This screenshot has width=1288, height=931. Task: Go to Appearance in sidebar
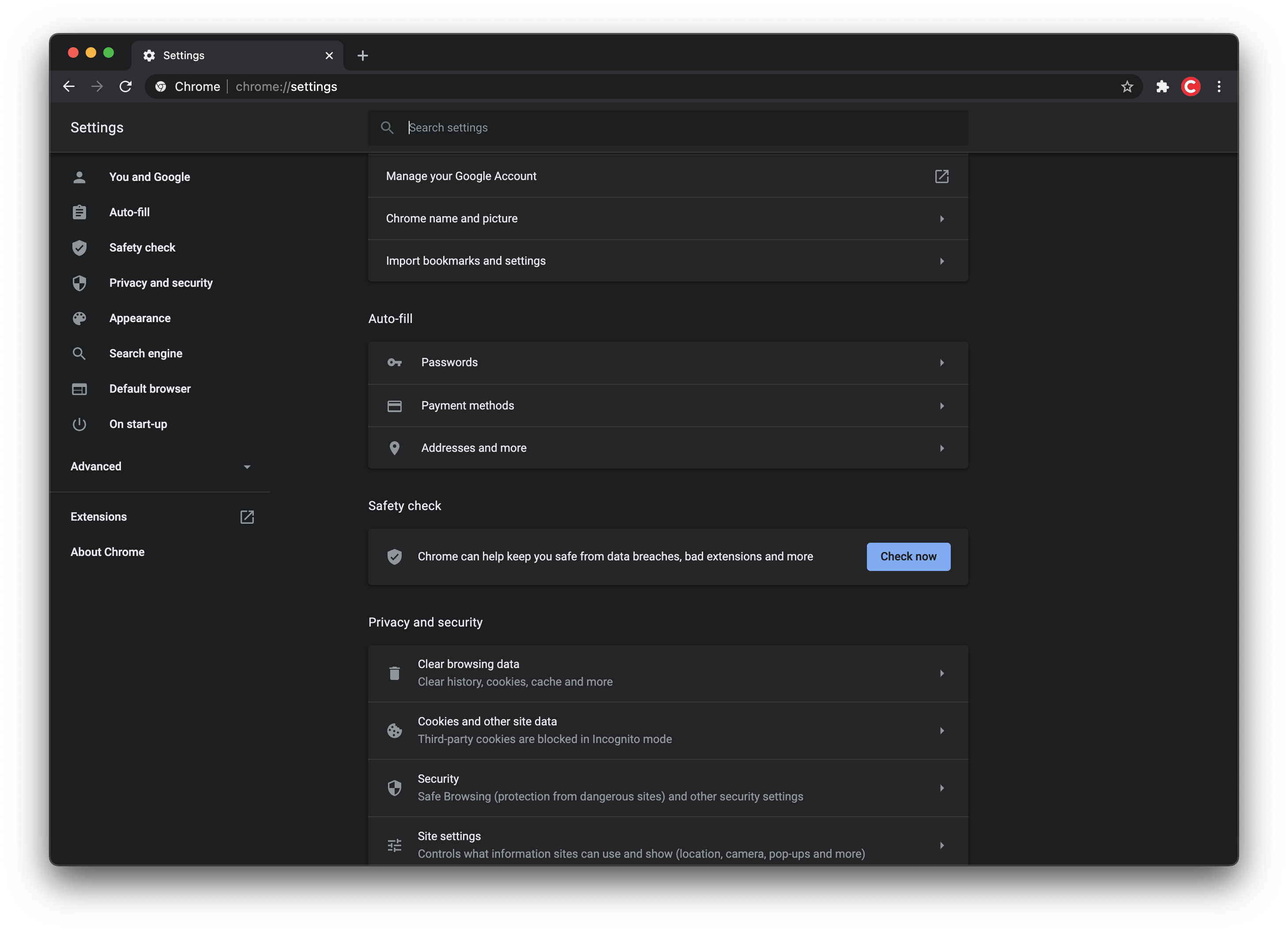(x=140, y=318)
